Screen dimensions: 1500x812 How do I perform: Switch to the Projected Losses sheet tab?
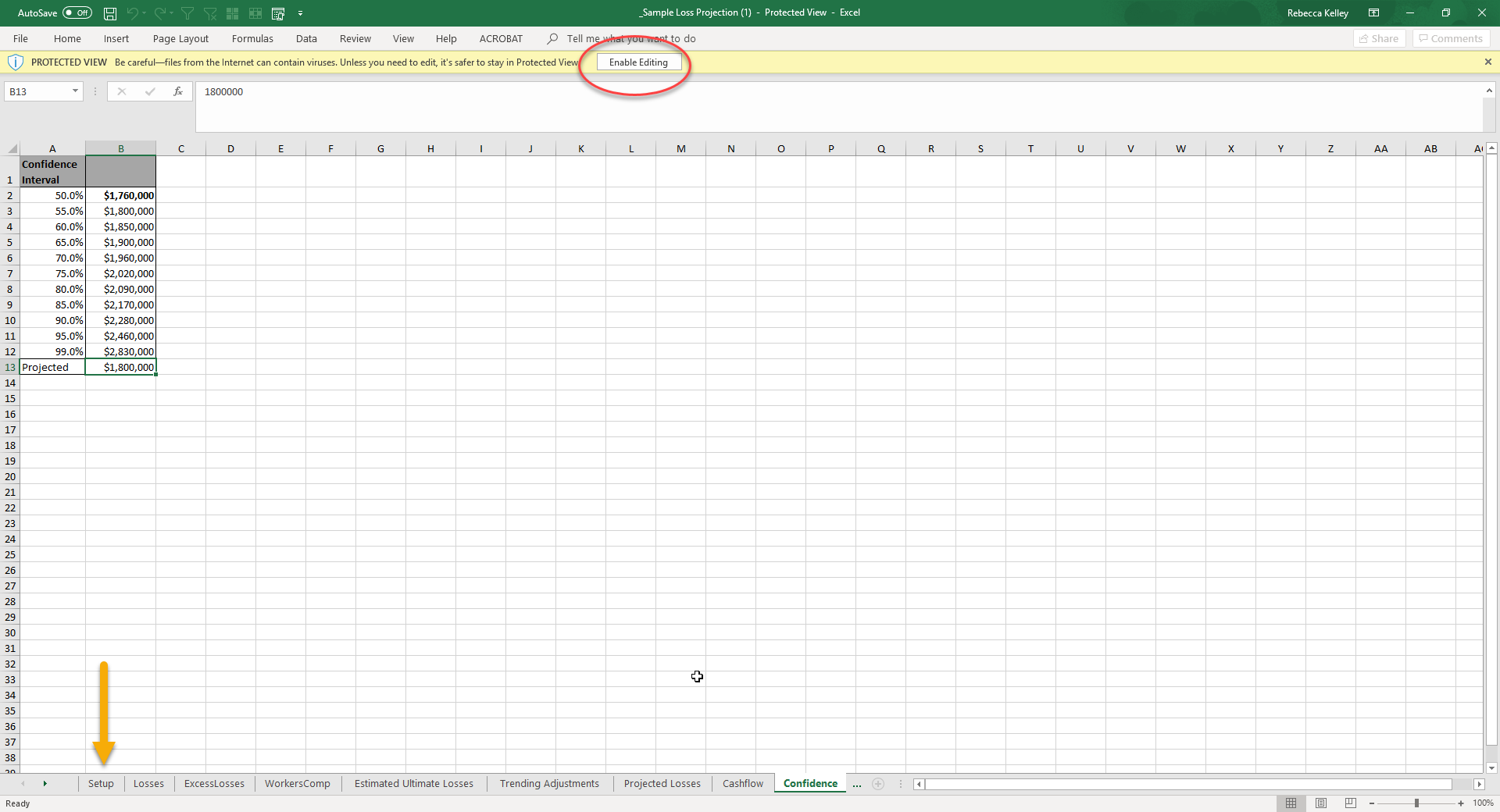(x=662, y=783)
